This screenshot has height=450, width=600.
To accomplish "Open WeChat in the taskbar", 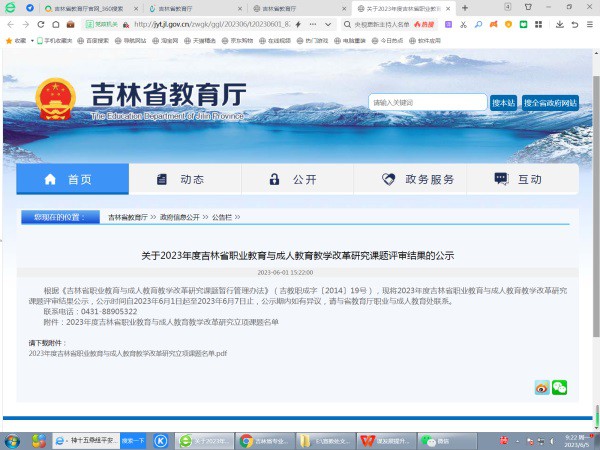I will (436, 440).
